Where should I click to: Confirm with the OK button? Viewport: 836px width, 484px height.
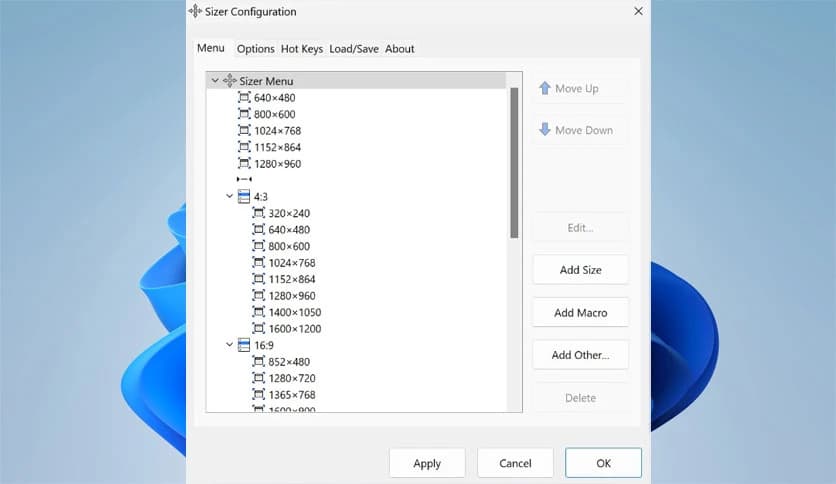click(x=604, y=463)
